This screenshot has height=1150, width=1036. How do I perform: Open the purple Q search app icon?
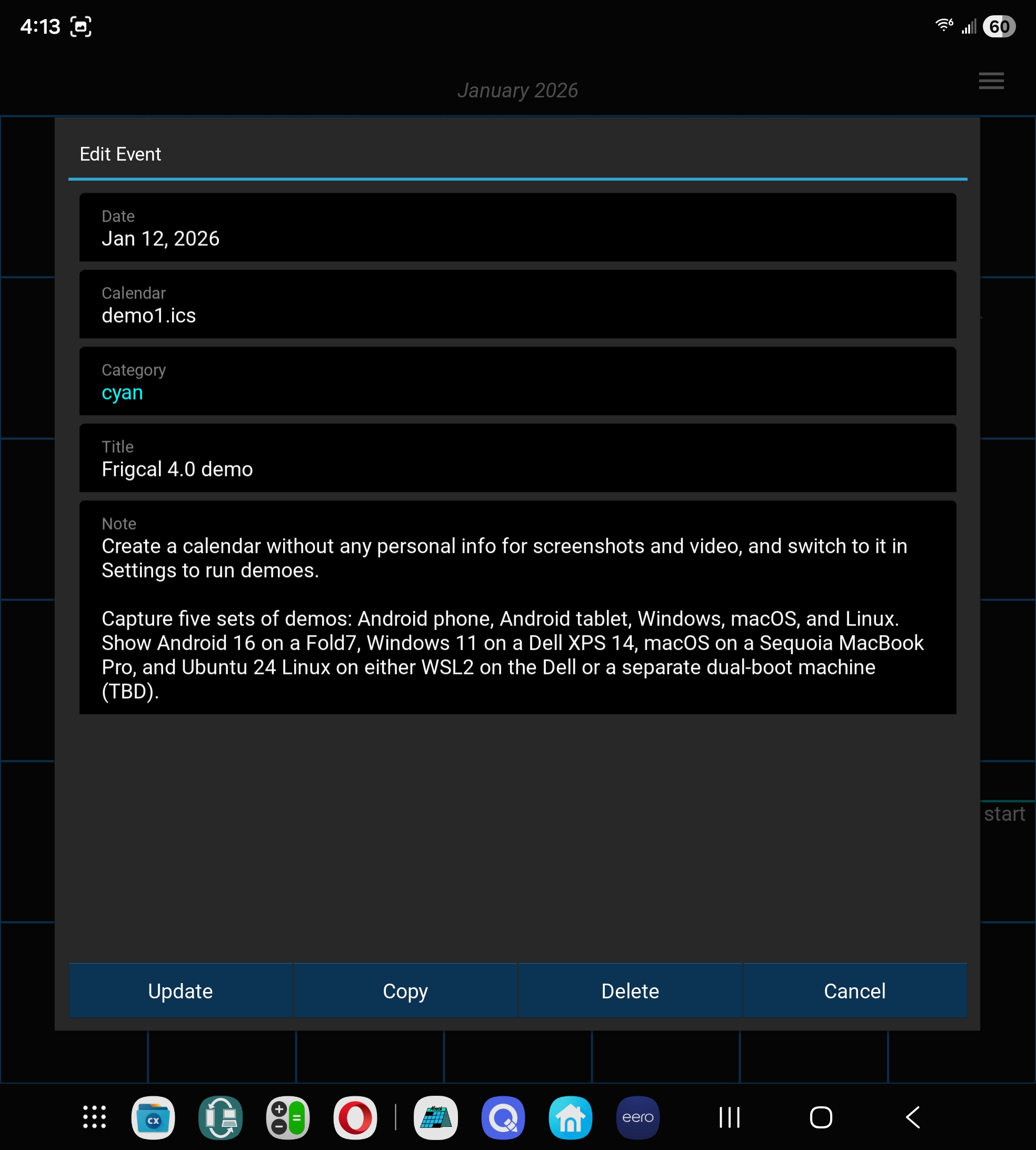pyautogui.click(x=503, y=1117)
